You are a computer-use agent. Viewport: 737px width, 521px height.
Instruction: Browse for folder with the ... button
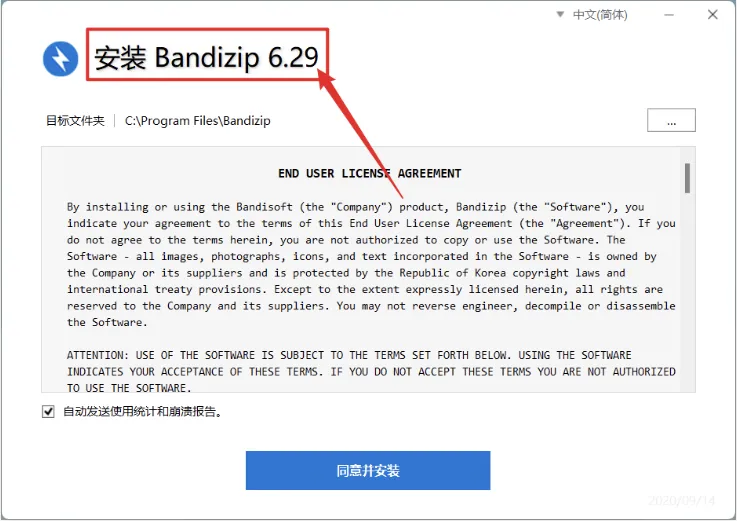point(671,120)
